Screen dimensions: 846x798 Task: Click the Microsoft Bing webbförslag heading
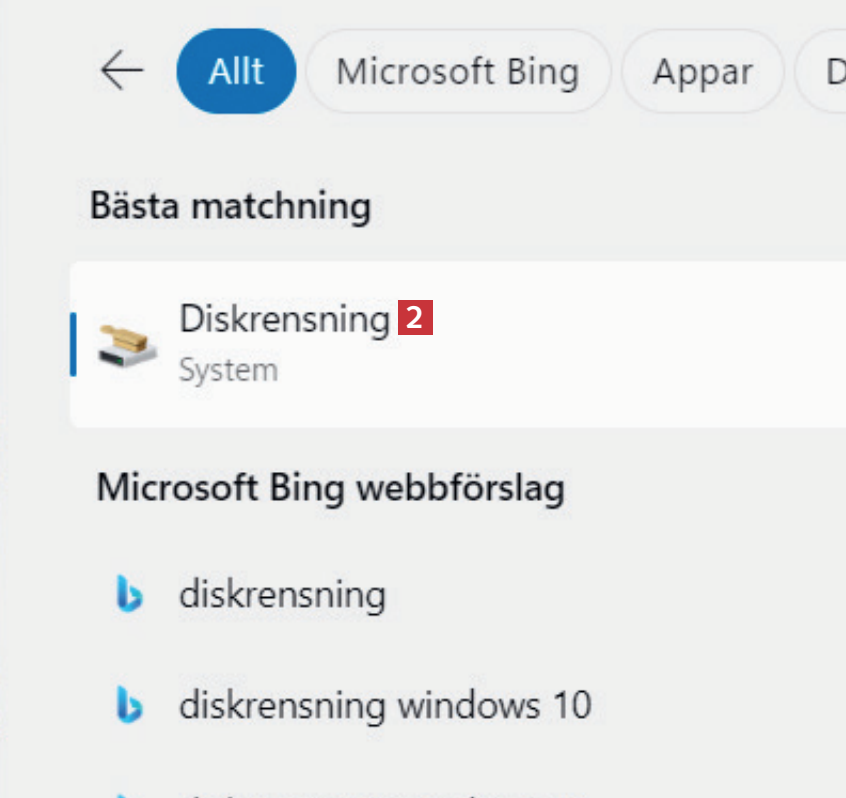click(330, 488)
